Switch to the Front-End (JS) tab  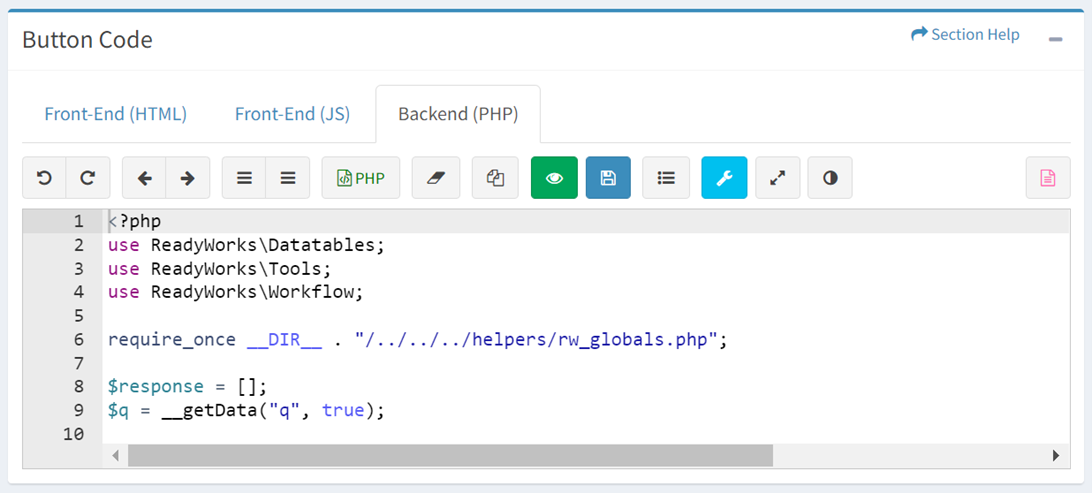tap(292, 114)
